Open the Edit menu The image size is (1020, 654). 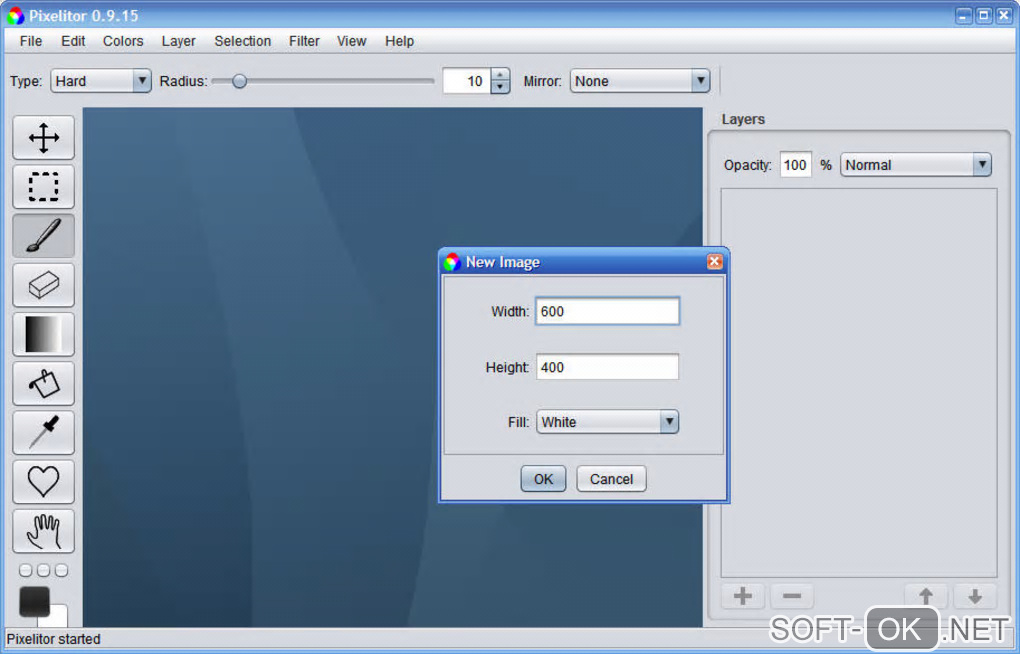[x=73, y=41]
